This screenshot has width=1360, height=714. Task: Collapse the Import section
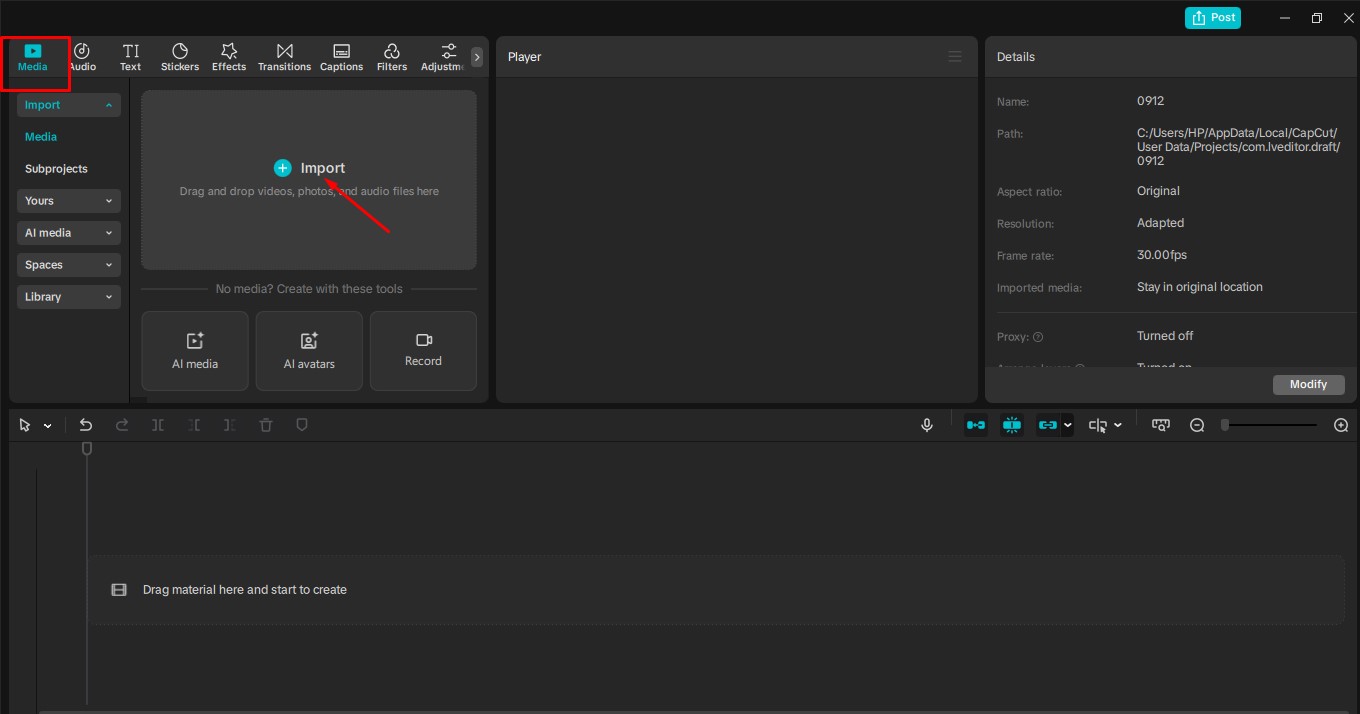click(68, 104)
